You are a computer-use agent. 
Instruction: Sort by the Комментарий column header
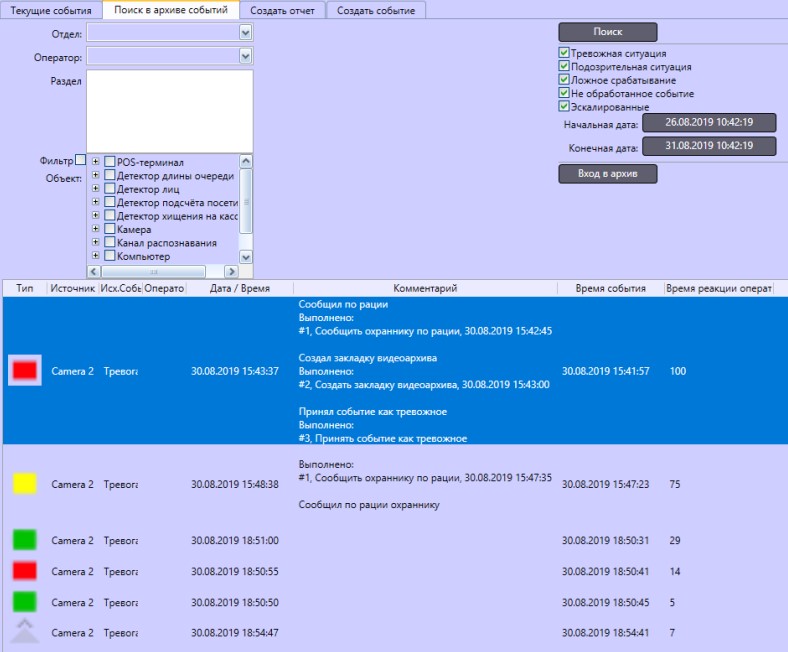425,288
